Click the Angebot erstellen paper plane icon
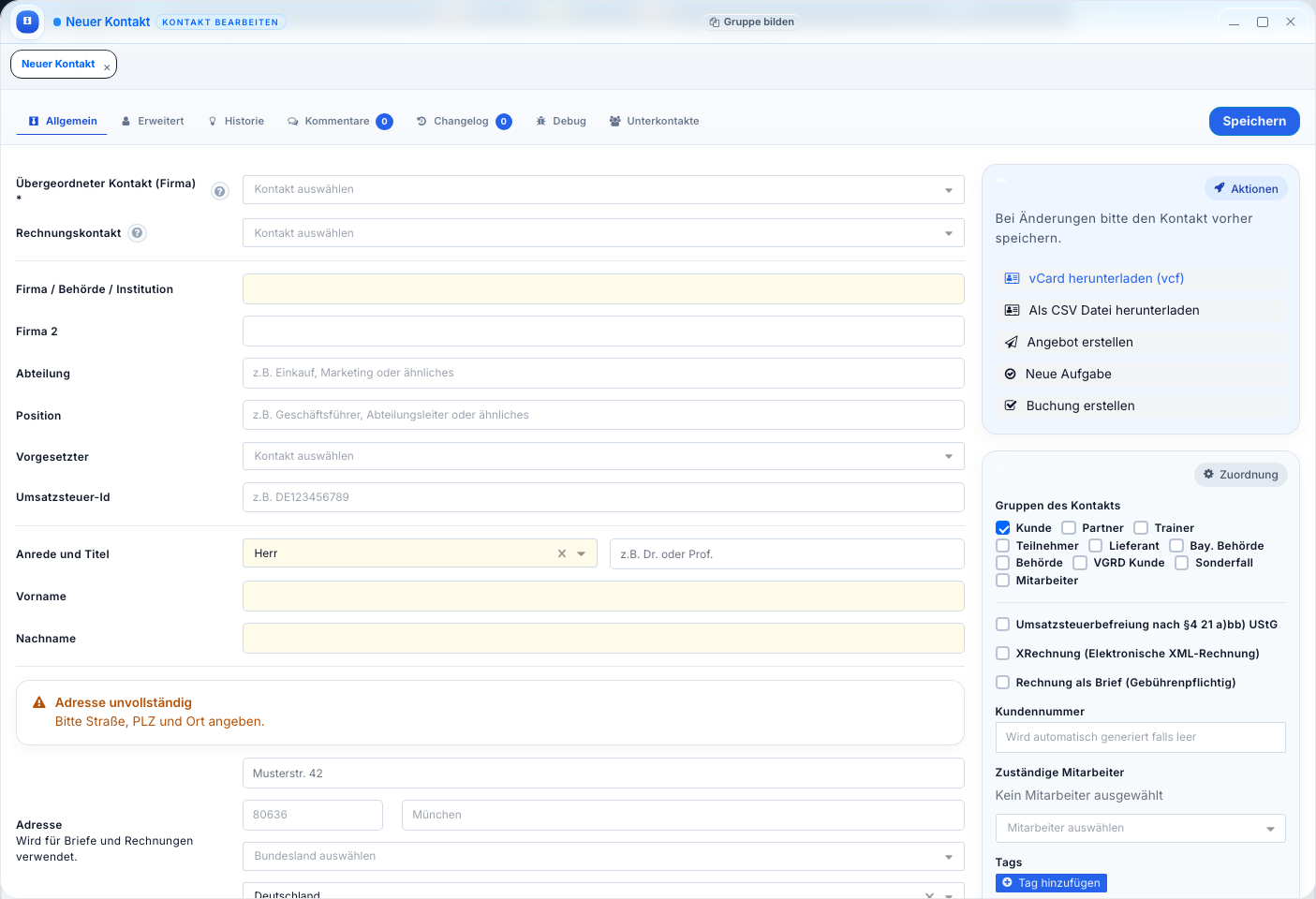The image size is (1316, 899). click(x=1011, y=342)
